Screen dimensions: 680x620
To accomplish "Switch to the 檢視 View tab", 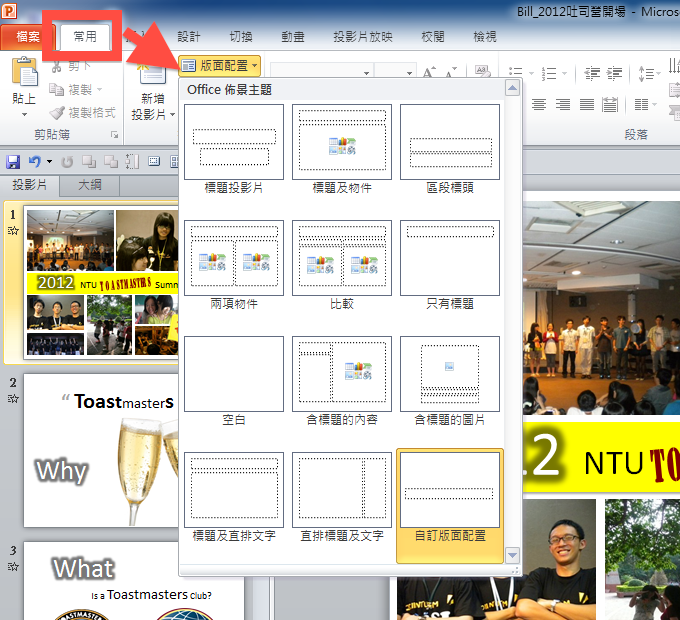I will pos(485,37).
